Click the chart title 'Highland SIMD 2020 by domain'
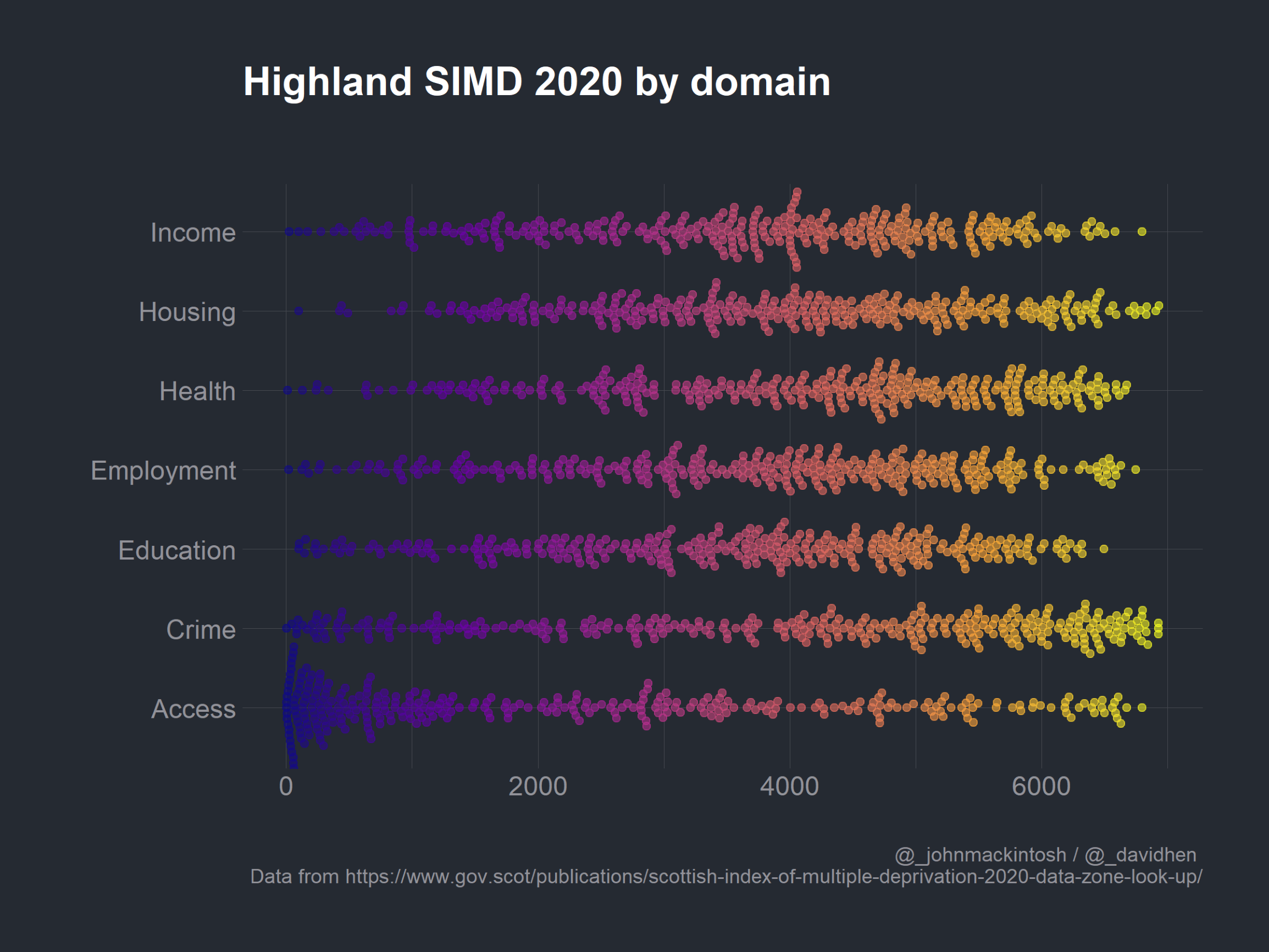This screenshot has height=952, width=1269. tap(536, 81)
